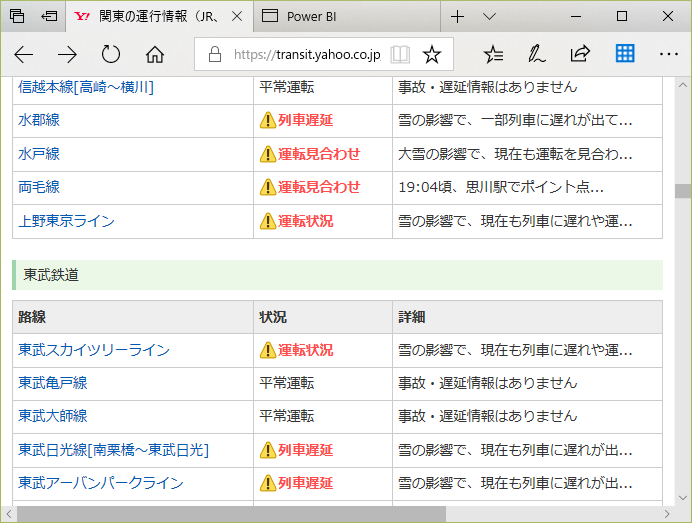Open the 水戸線 line link

[39, 154]
